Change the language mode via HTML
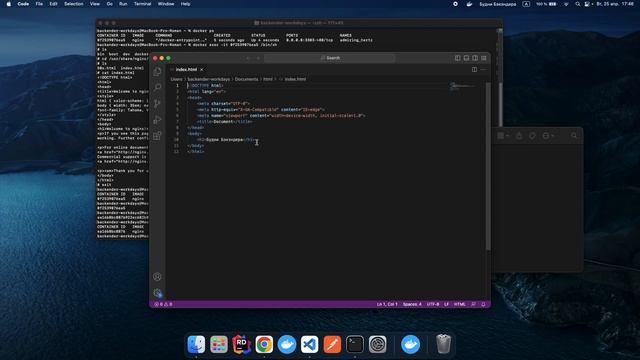The width and height of the screenshot is (640, 360). (460, 304)
